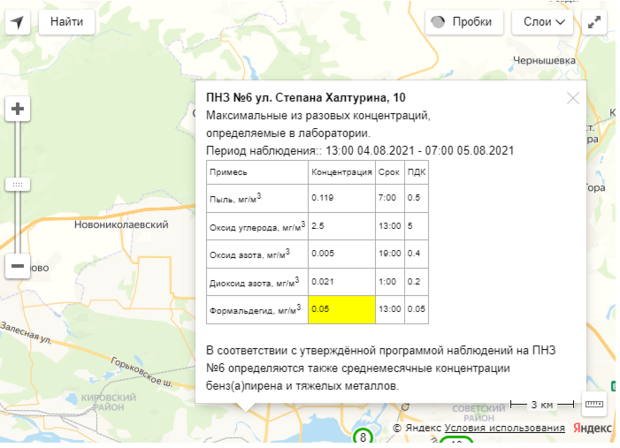Click the Концентрация column header
The height and width of the screenshot is (448, 620).
tap(341, 171)
